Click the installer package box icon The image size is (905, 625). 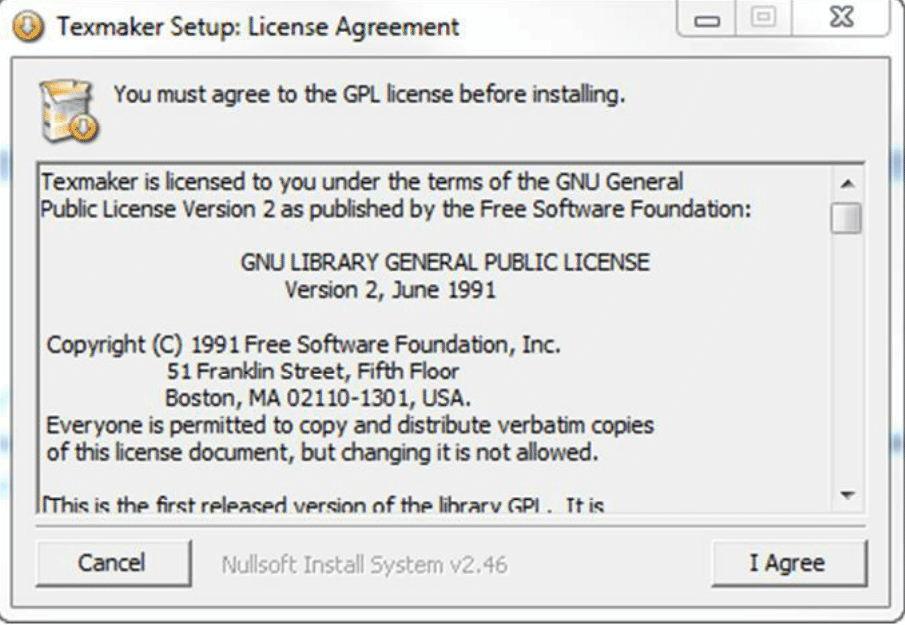pyautogui.click(x=69, y=111)
